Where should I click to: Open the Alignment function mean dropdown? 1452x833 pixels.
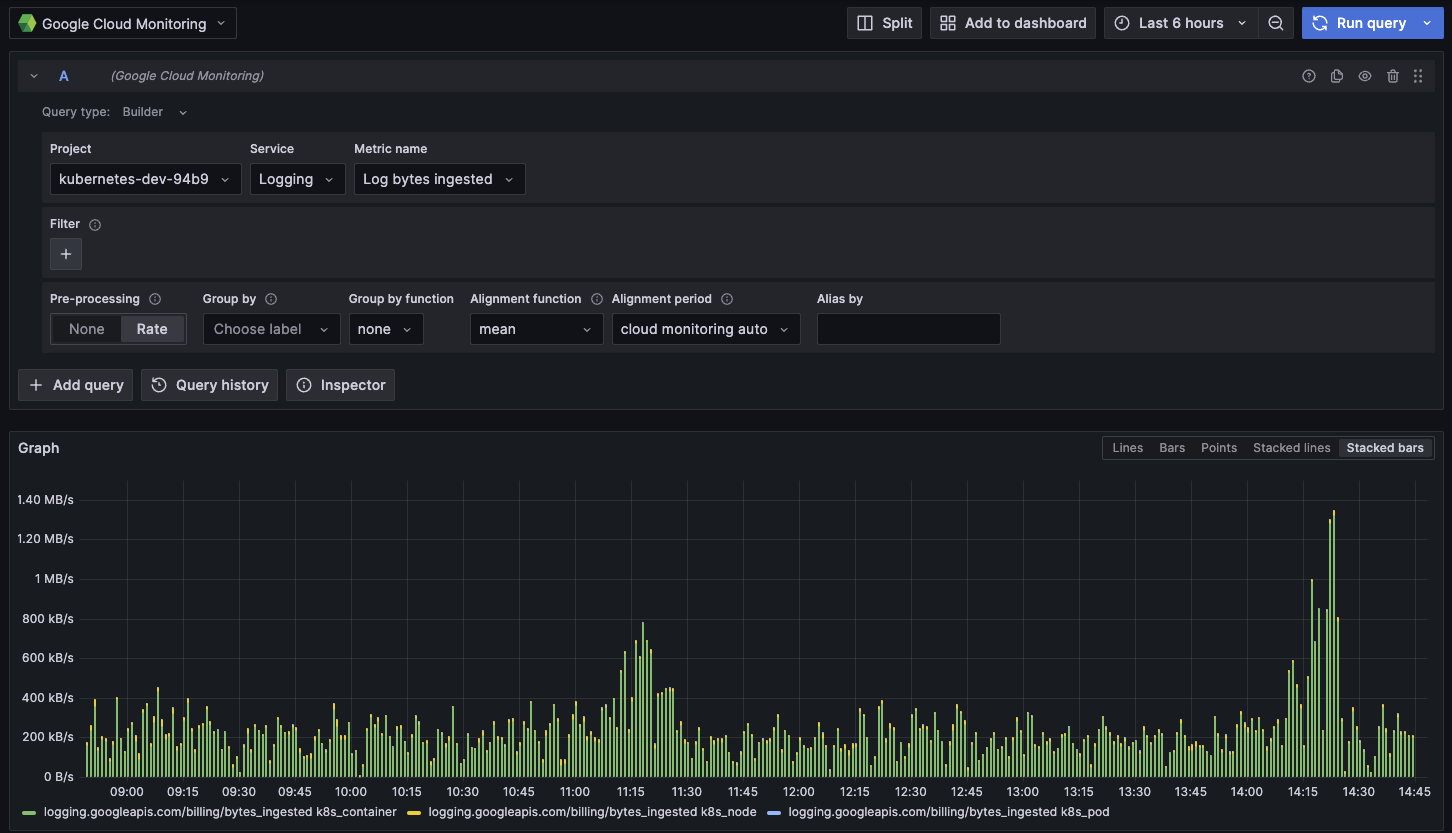coord(536,329)
